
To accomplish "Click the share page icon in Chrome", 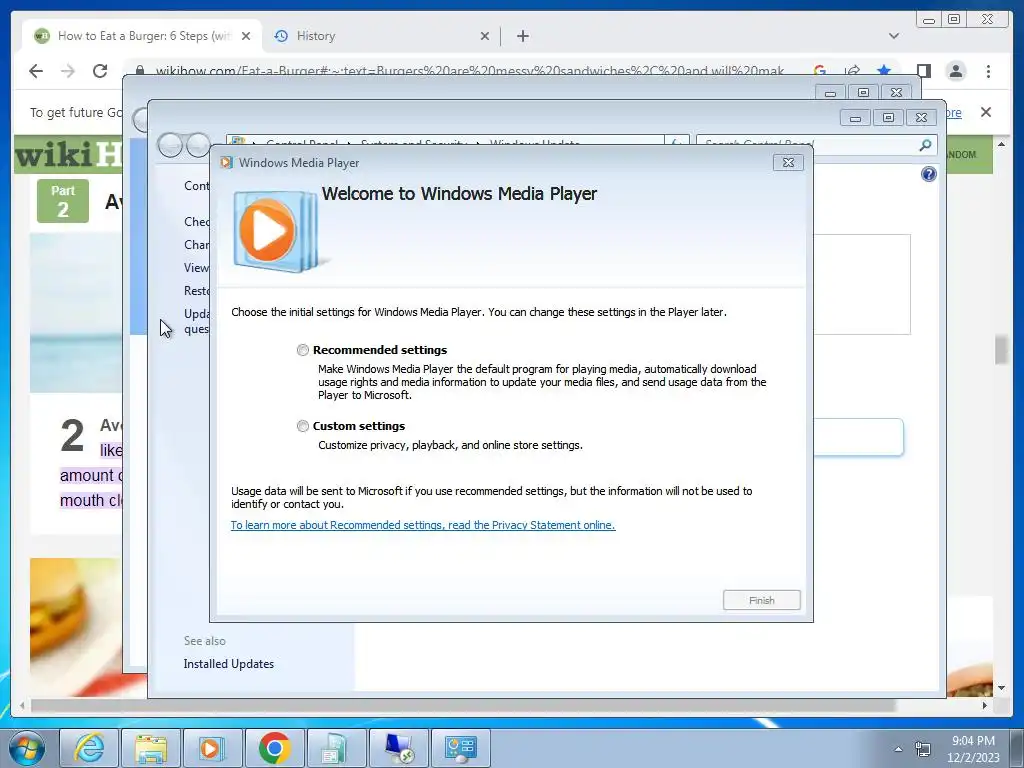I will pos(852,71).
